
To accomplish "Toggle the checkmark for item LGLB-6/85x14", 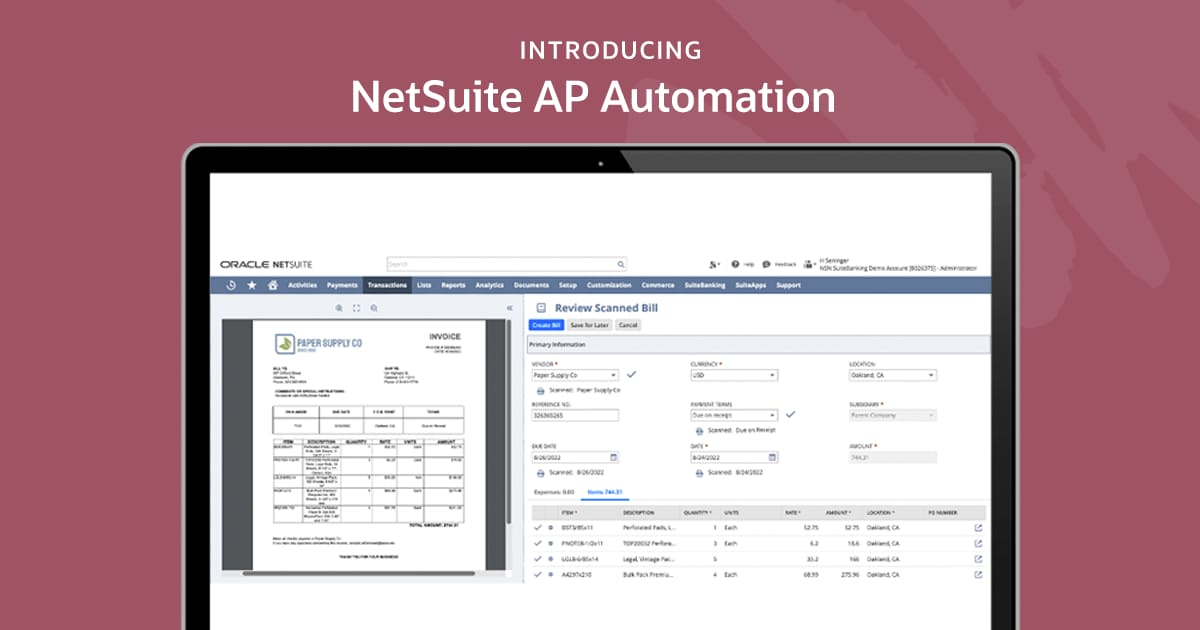I will coord(538,559).
